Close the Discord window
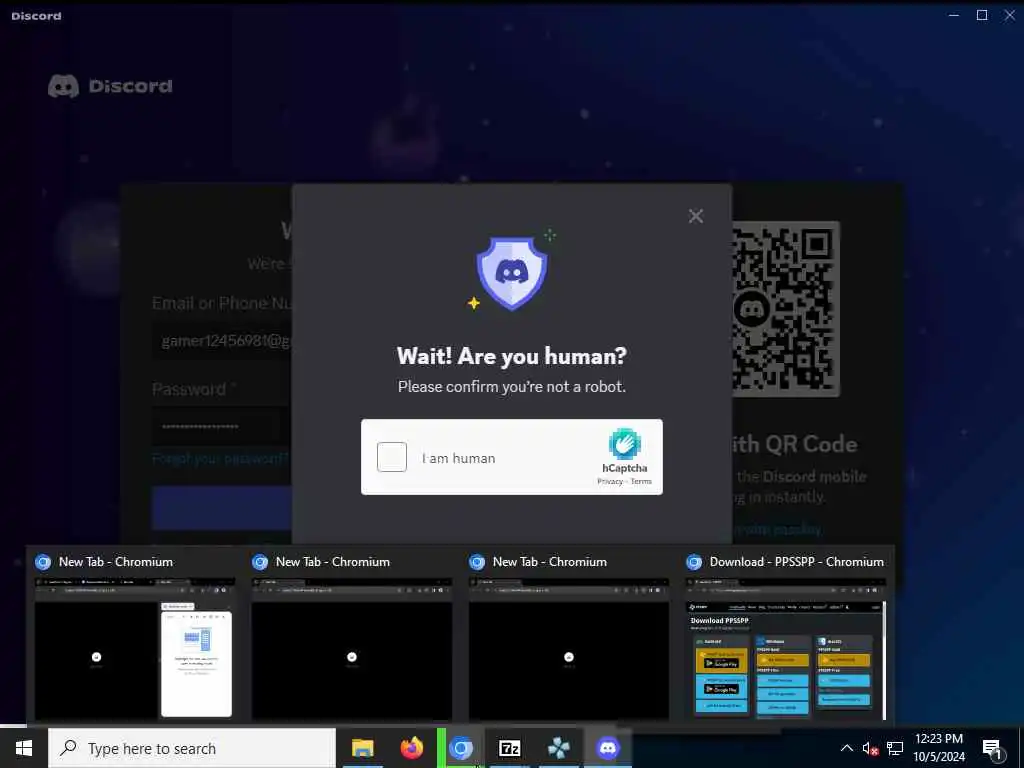Viewport: 1024px width, 768px height. click(x=1010, y=15)
